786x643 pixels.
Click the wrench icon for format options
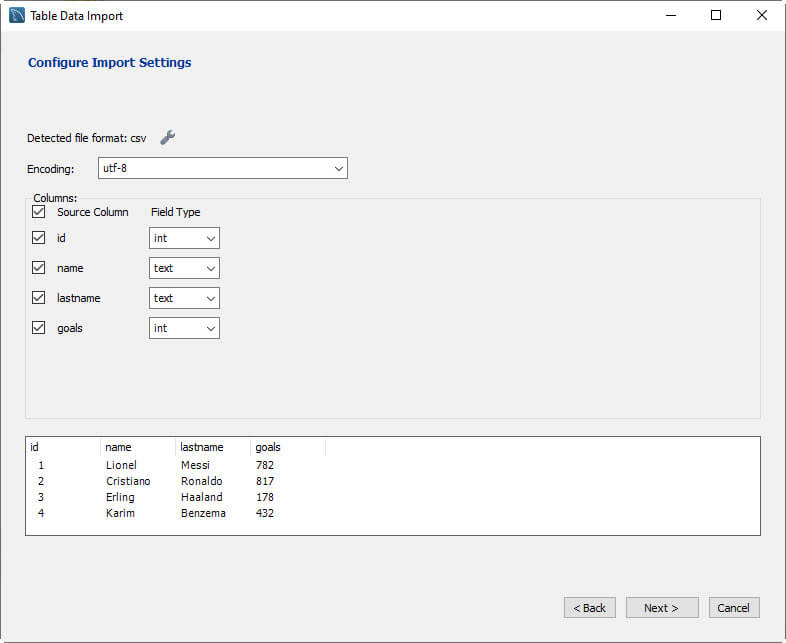pyautogui.click(x=168, y=138)
